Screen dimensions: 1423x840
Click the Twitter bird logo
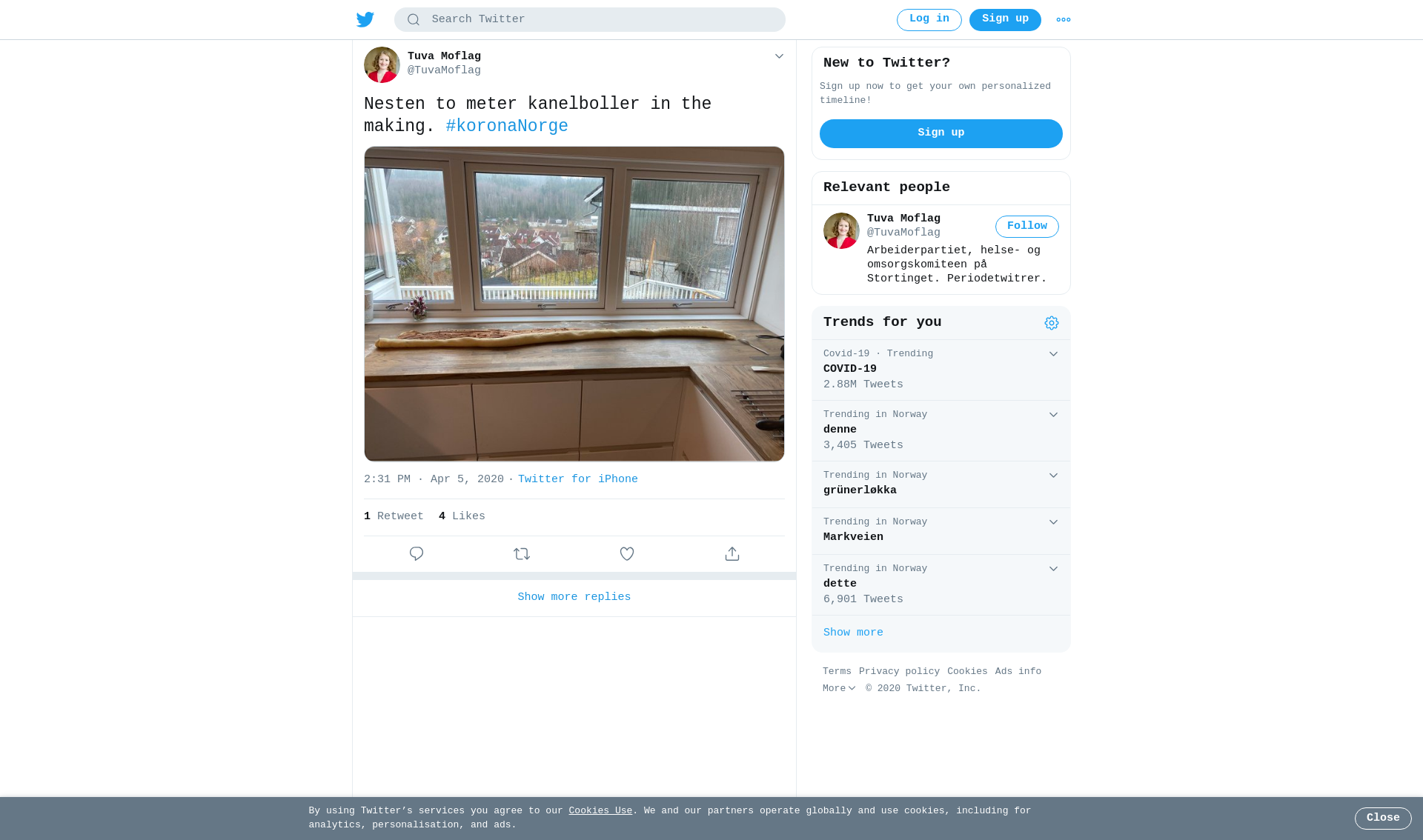click(365, 20)
